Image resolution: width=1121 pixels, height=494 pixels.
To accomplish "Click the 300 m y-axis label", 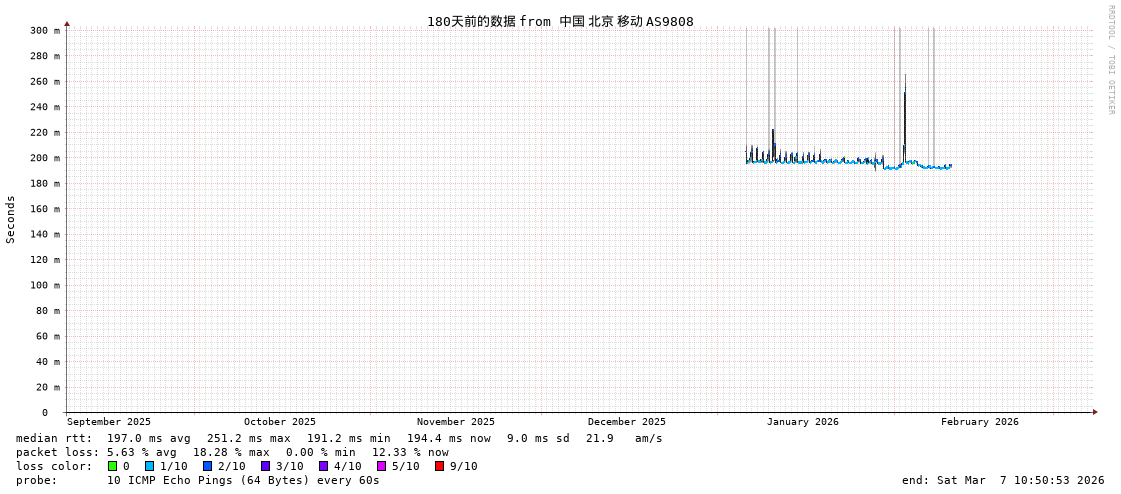I will click(x=44, y=31).
